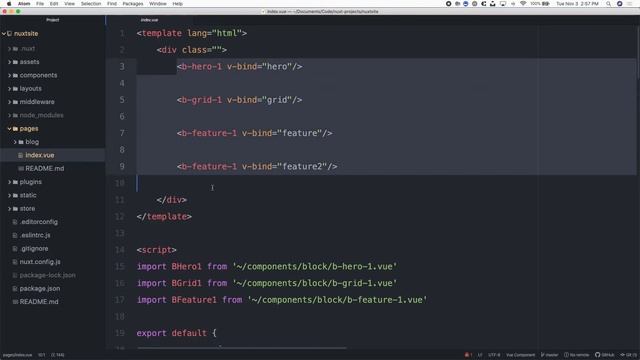Open the AirPlay display icon in menu bar
The width and height of the screenshot is (640, 360).
tap(503, 4)
